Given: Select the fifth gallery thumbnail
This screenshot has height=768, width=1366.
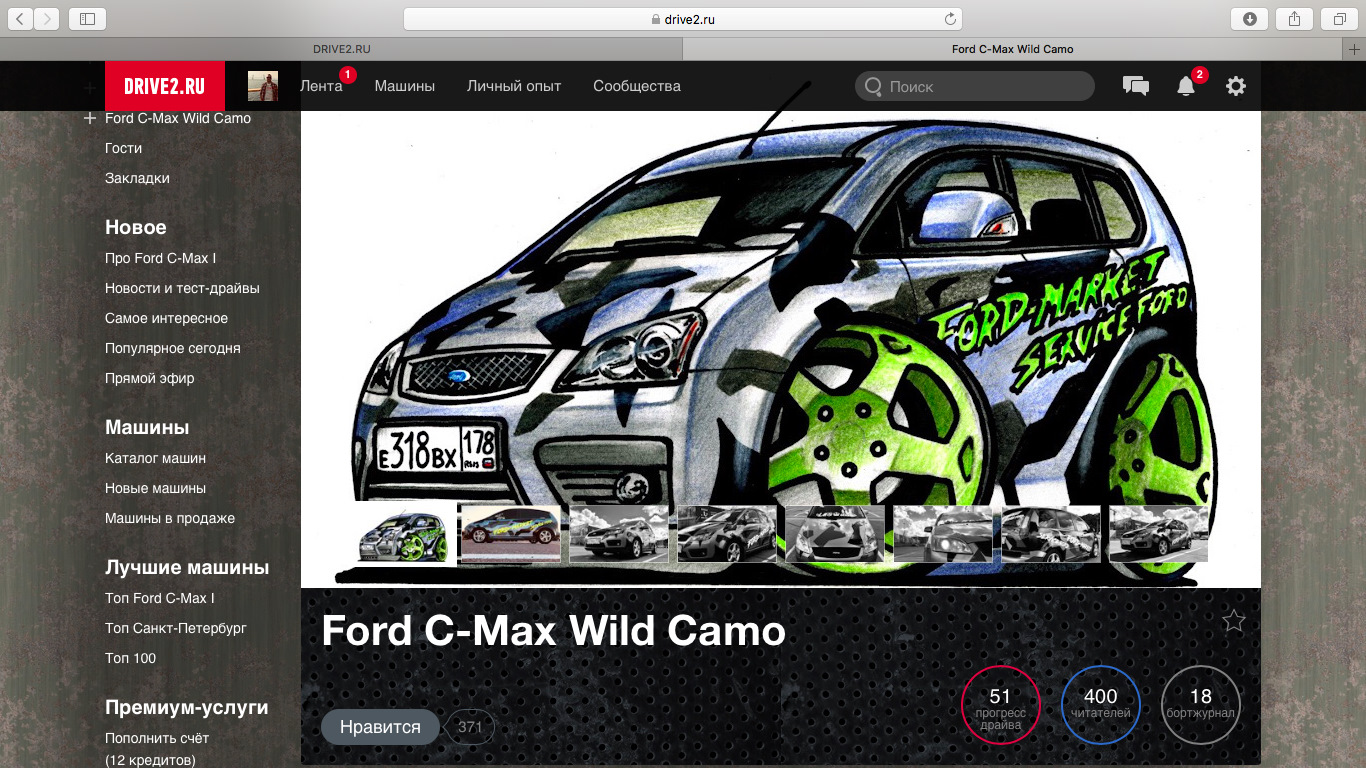Looking at the screenshot, I should [834, 534].
